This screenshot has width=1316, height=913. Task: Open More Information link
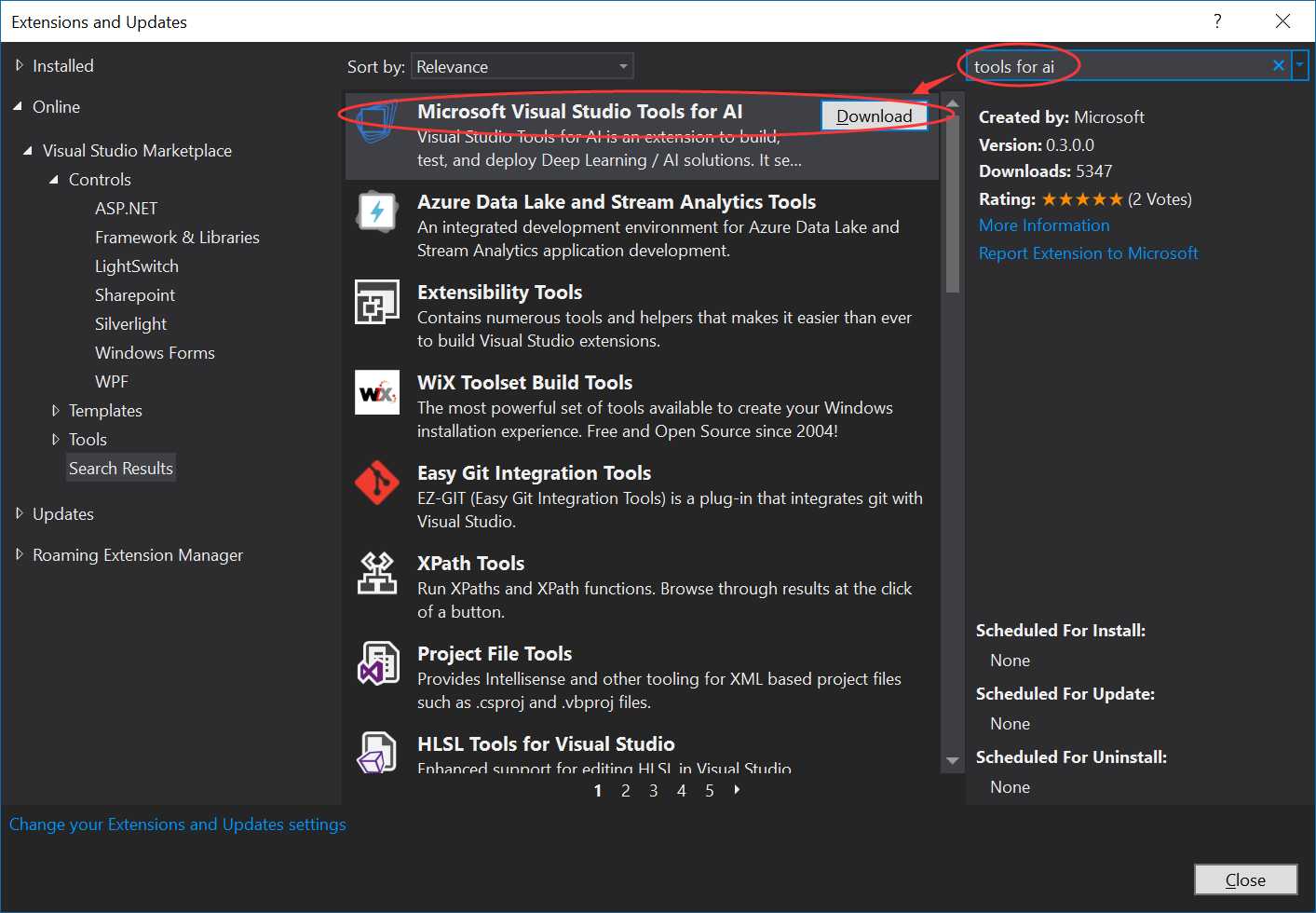click(1044, 225)
